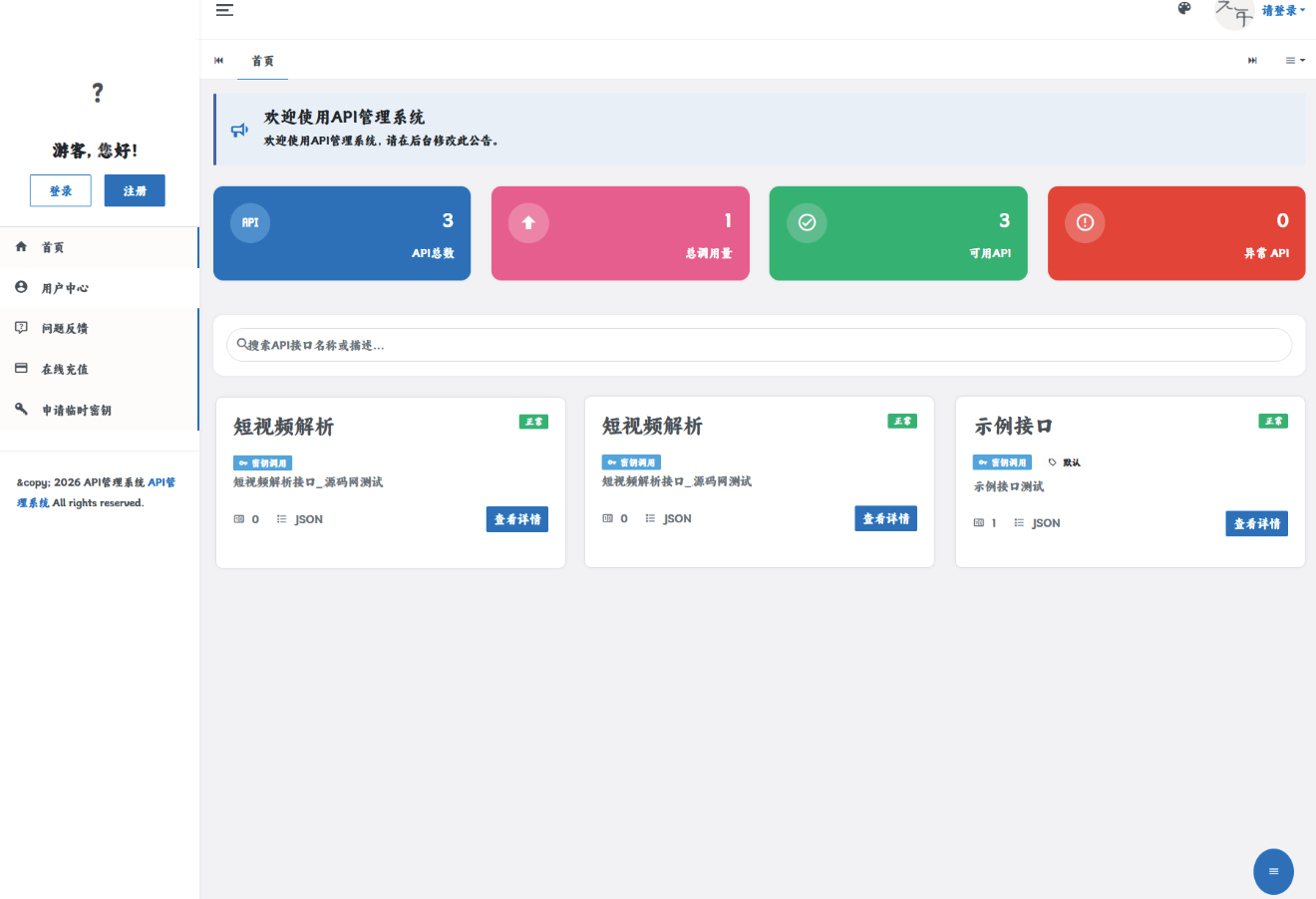Screen dimensions: 1316x899
Task: Click 正常 status badge on 示例接口 card
Action: coord(1273,421)
